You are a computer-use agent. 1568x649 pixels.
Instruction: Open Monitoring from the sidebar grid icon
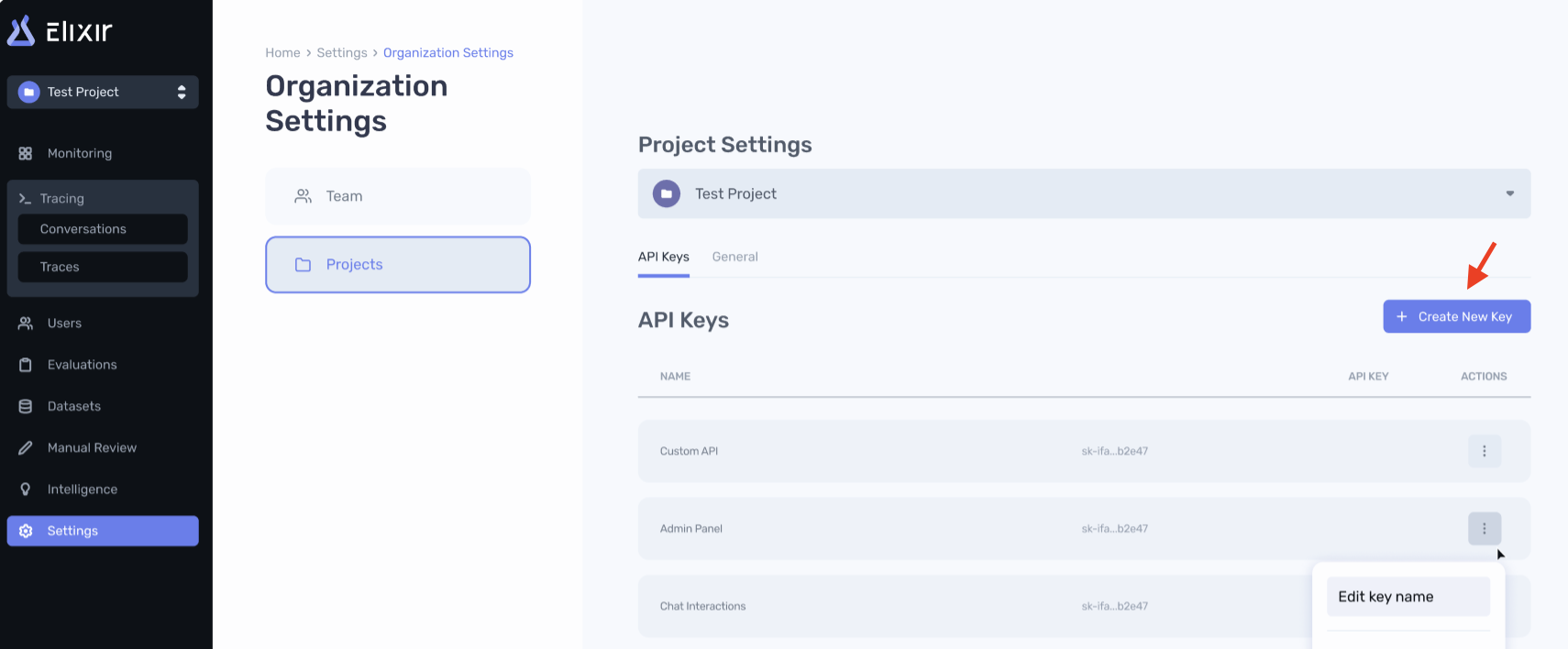pos(26,154)
